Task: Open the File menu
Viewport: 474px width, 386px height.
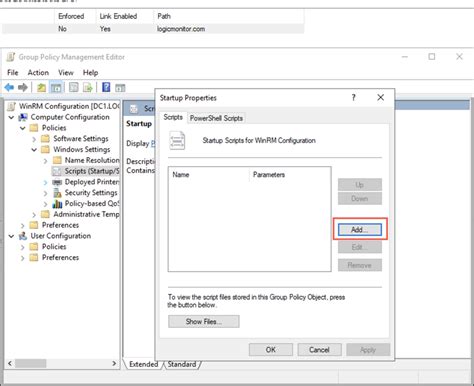Action: [x=13, y=72]
